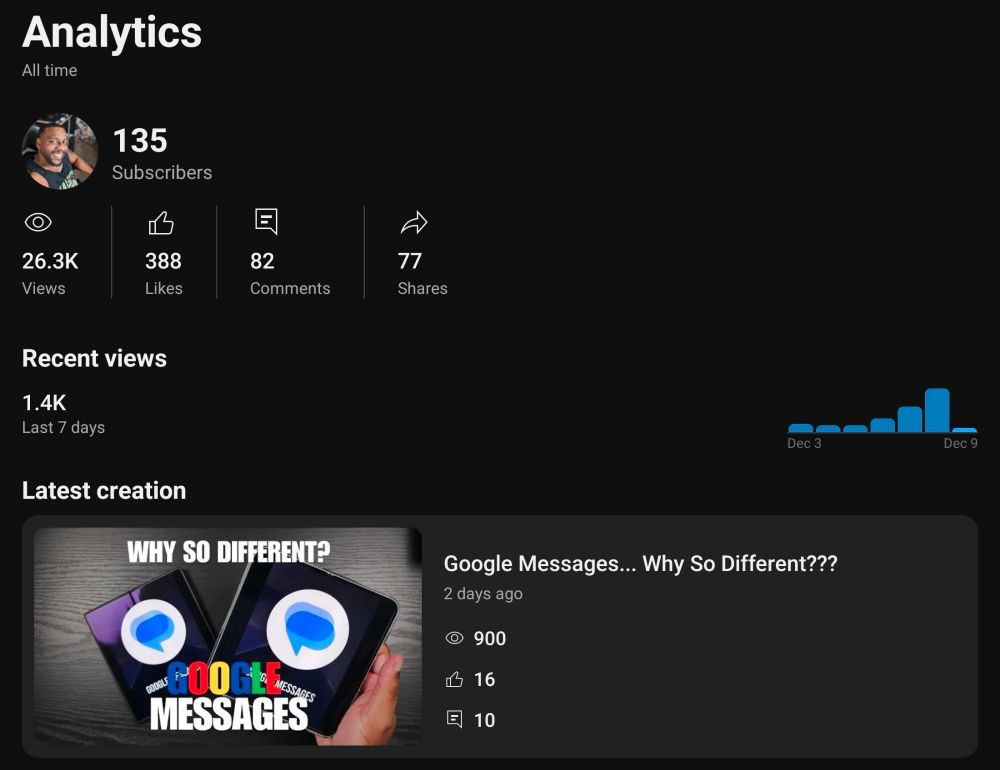Click the Subscribers label
This screenshot has height=770, width=1000.
pyautogui.click(x=162, y=172)
